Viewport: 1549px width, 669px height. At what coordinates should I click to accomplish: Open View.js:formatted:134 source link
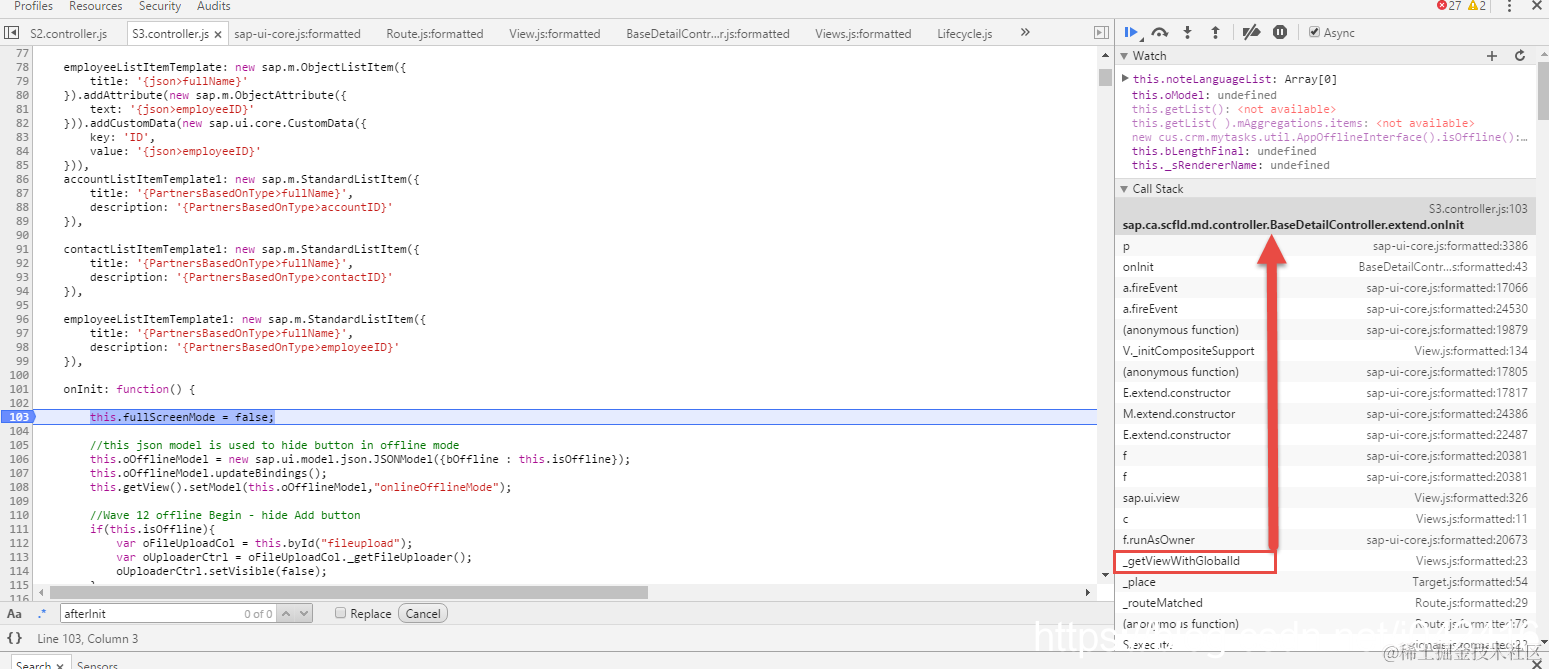[1471, 351]
